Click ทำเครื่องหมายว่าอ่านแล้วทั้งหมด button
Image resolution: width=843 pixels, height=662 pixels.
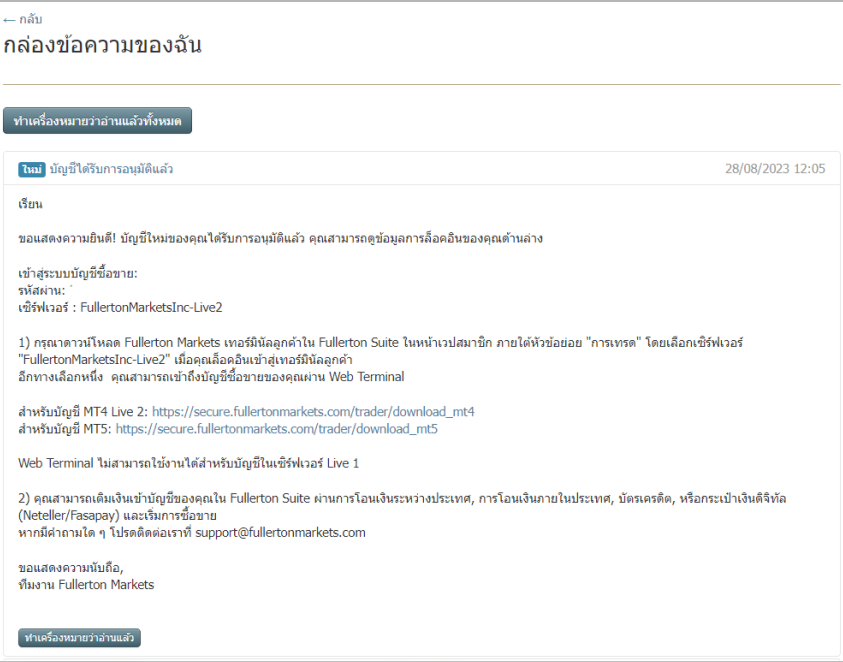pos(97,120)
